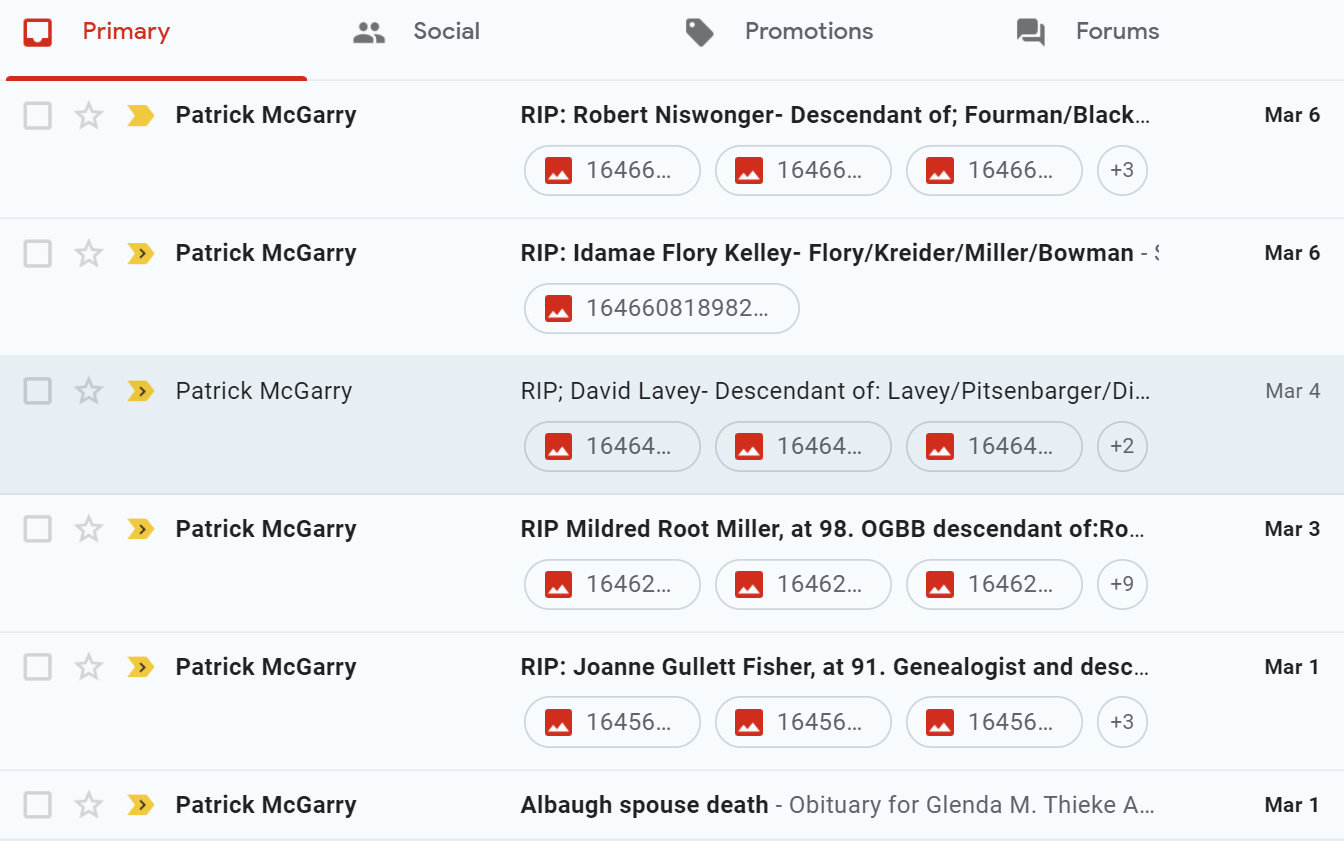Toggle importance marker on Mildred Root Miller email

[140, 530]
